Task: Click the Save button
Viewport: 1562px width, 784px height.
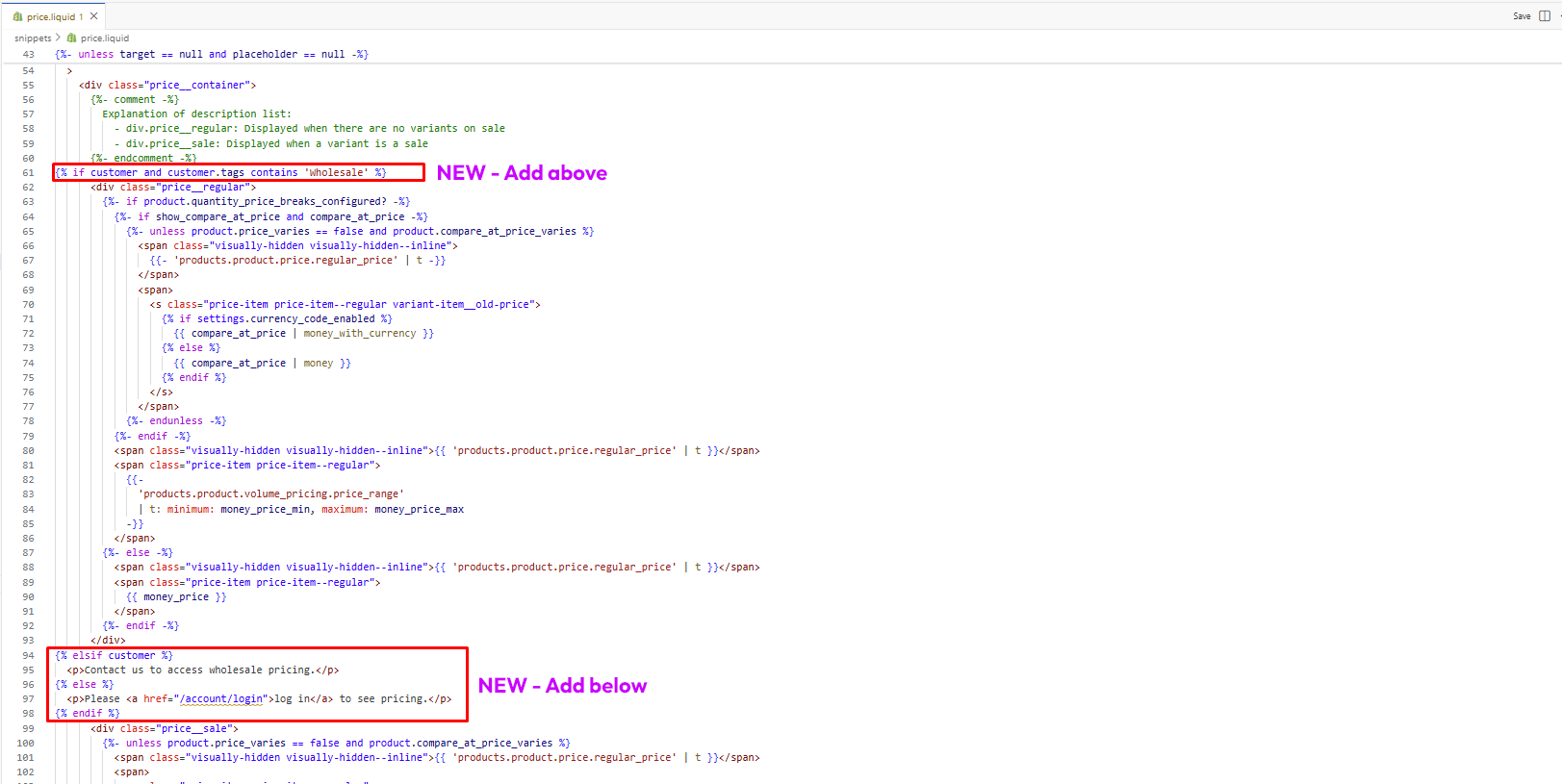Action: pyautogui.click(x=1522, y=16)
